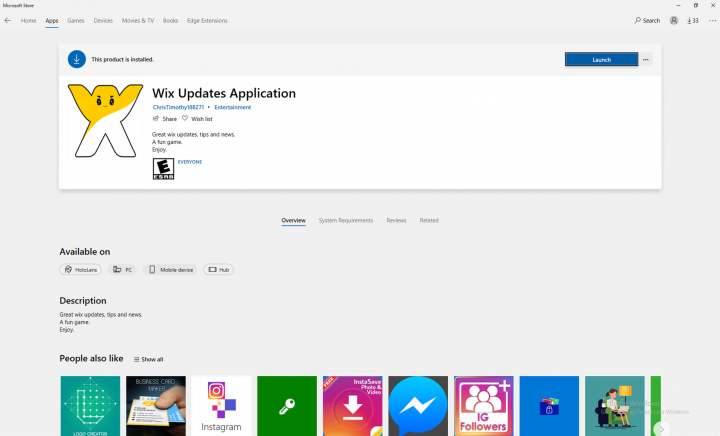Open the Related tab
720x436 pixels.
coord(429,220)
